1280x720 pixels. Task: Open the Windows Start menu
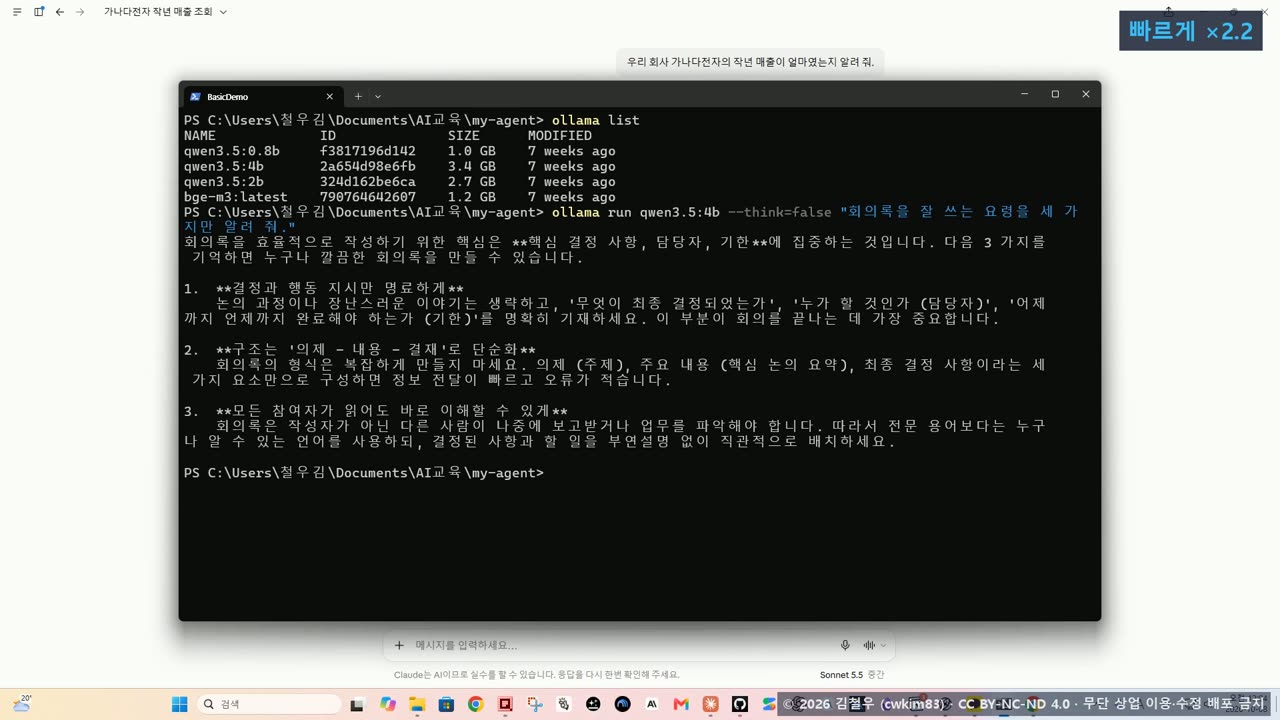(180, 704)
